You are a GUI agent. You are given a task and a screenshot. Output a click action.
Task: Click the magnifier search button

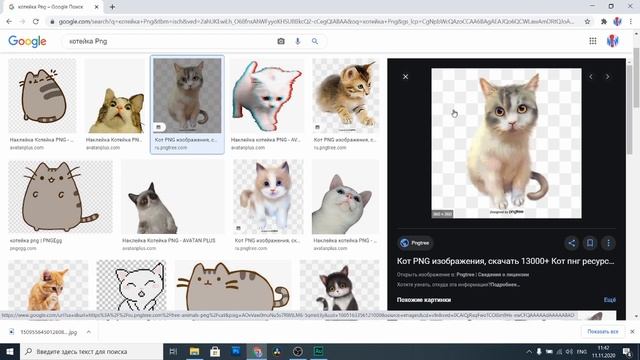click(x=315, y=41)
